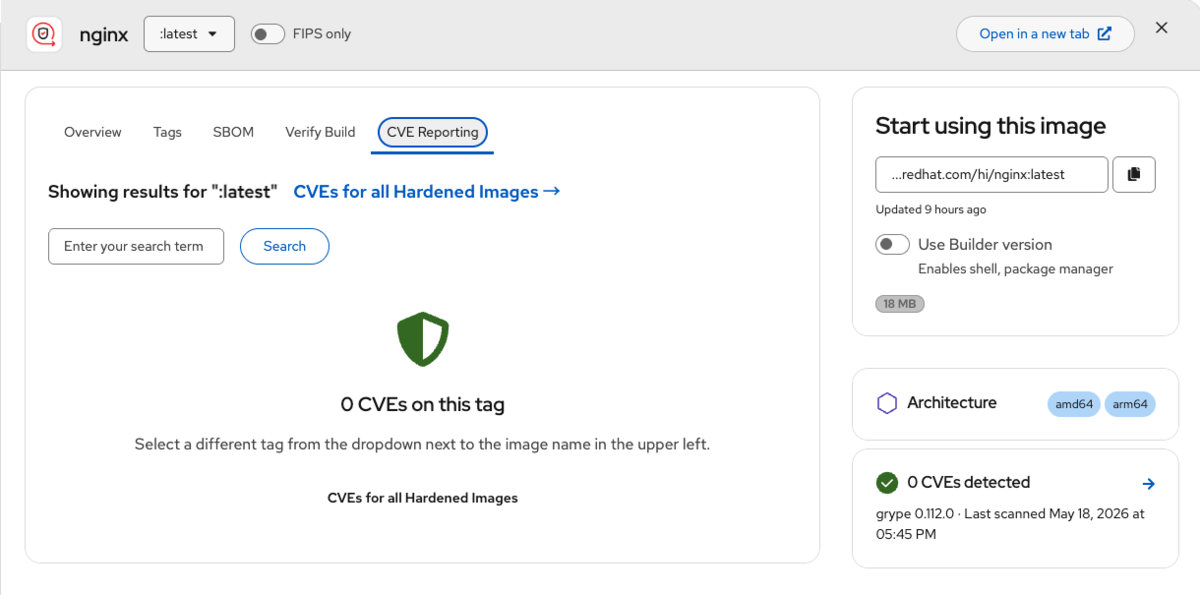Open the SBOM tab

click(x=233, y=132)
